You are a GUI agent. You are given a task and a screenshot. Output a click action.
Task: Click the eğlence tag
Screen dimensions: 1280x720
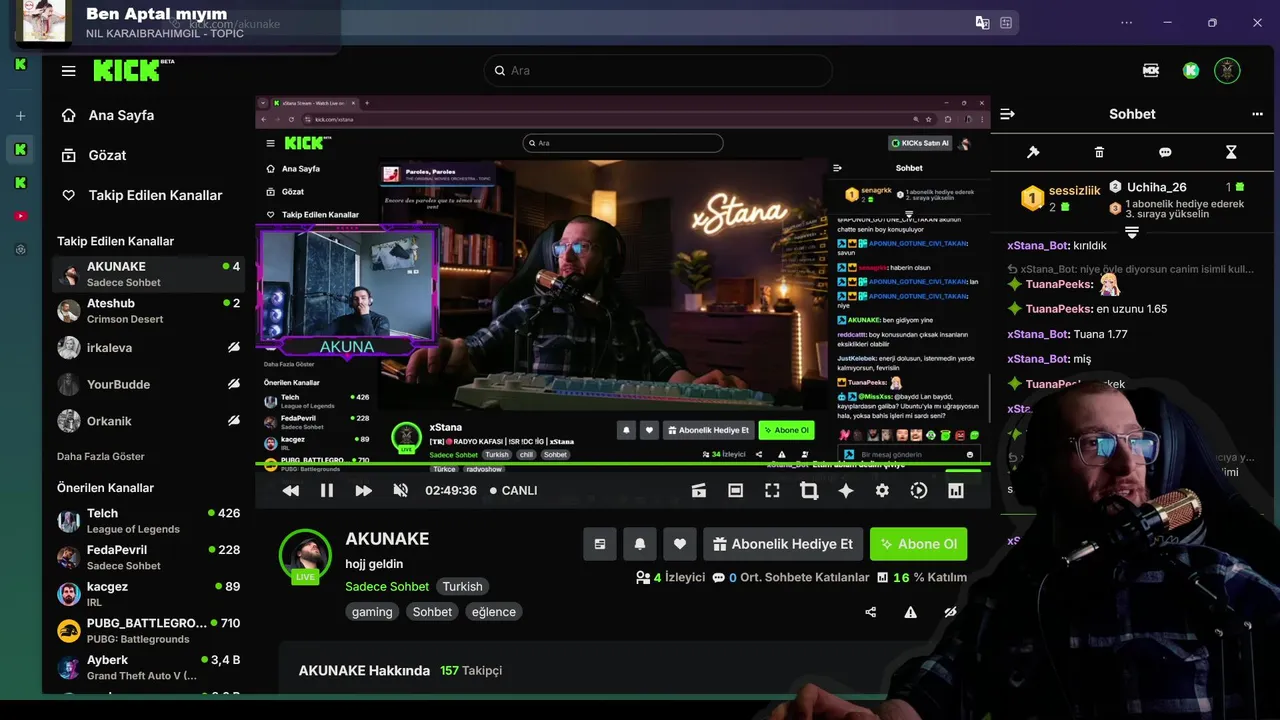pos(494,612)
